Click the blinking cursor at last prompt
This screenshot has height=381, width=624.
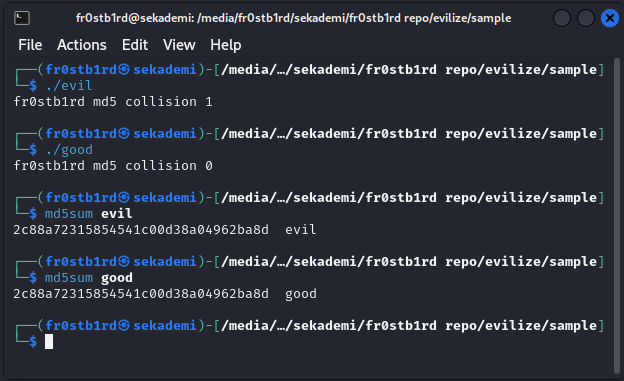pyautogui.click(x=49, y=342)
